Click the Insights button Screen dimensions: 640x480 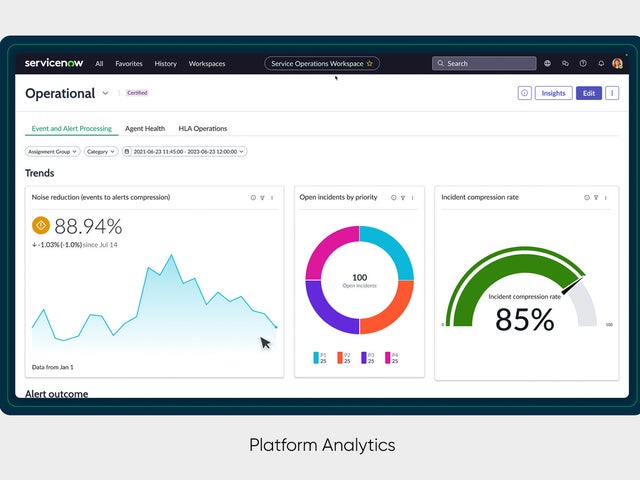click(x=553, y=93)
